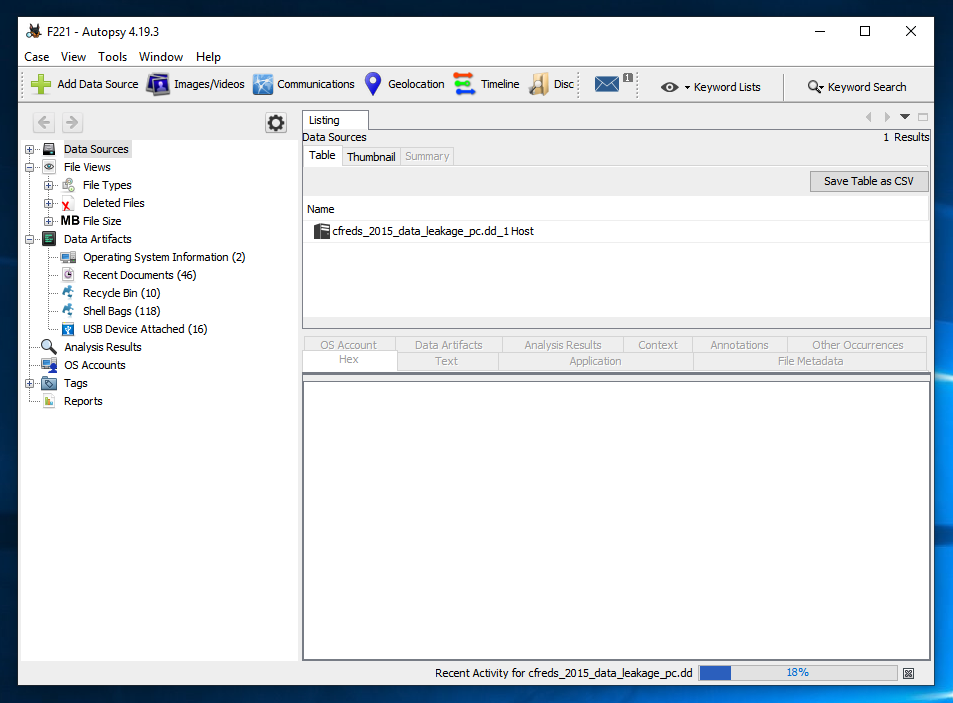Click the Recycle Bin artifact icon
The width and height of the screenshot is (953, 703).
coord(68,292)
